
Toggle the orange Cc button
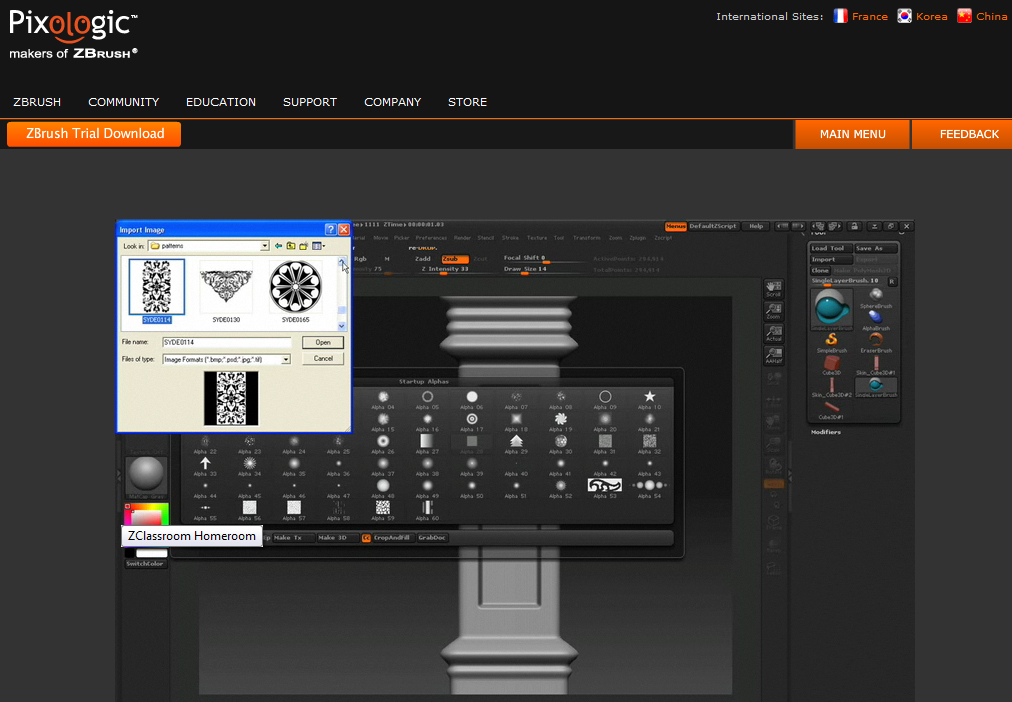tap(366, 537)
